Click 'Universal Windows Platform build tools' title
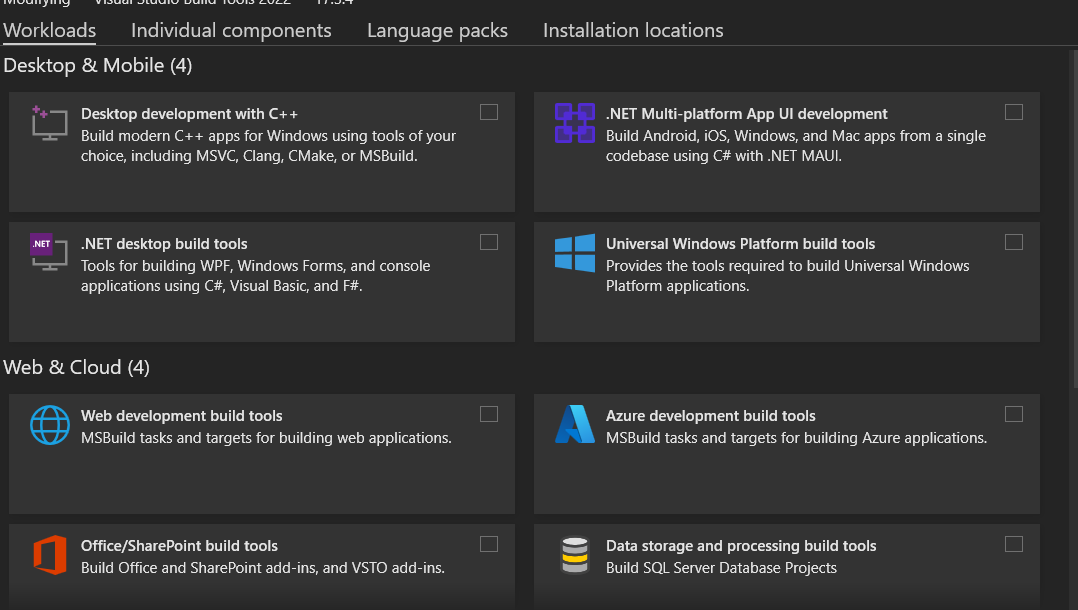The image size is (1078, 610). 740,243
